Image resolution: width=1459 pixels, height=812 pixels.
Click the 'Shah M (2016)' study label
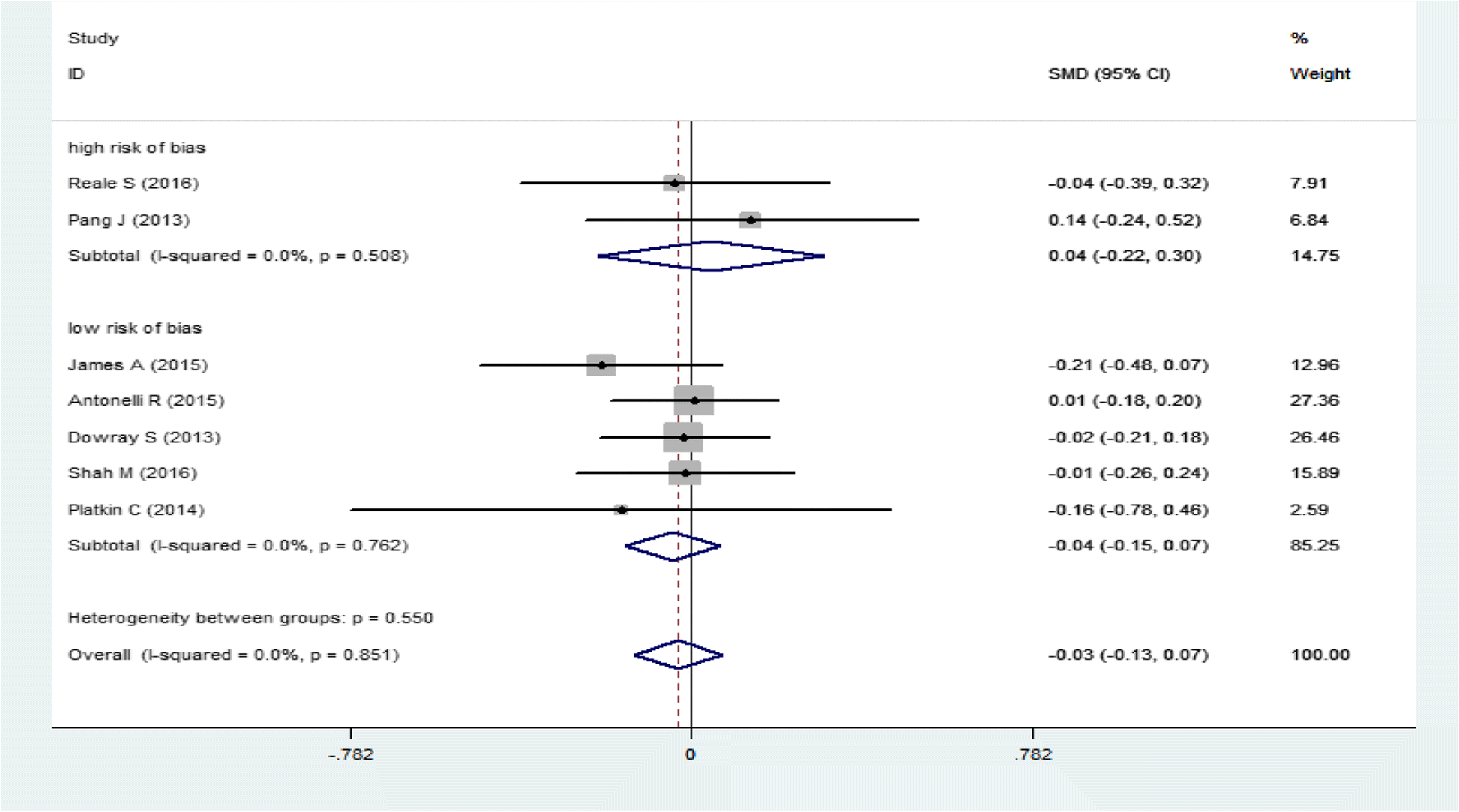pos(133,473)
